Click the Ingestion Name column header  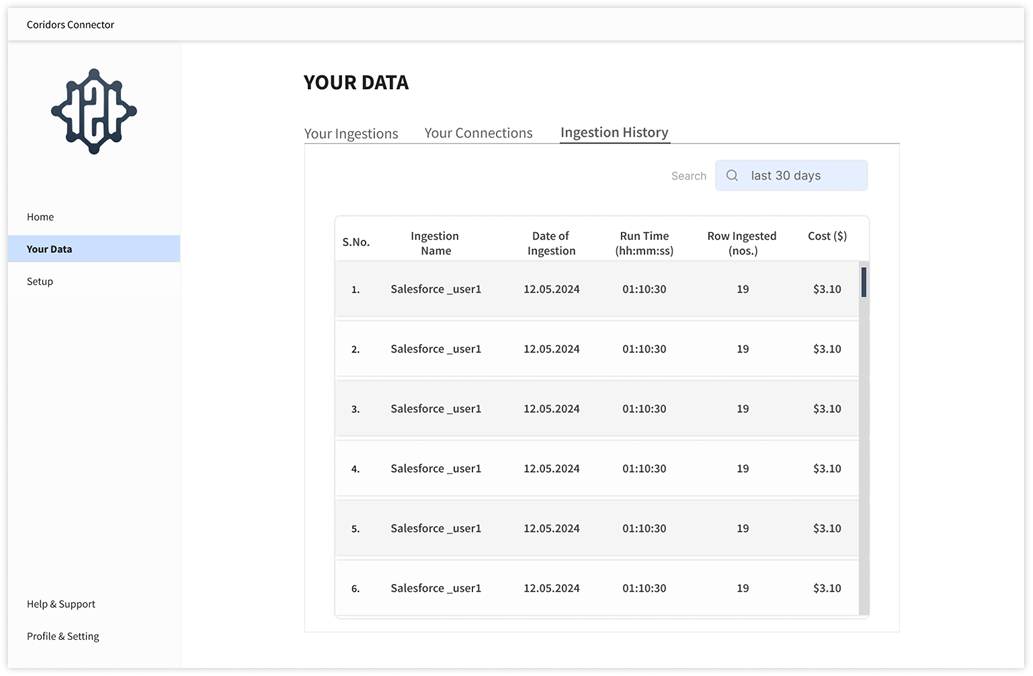[435, 243]
